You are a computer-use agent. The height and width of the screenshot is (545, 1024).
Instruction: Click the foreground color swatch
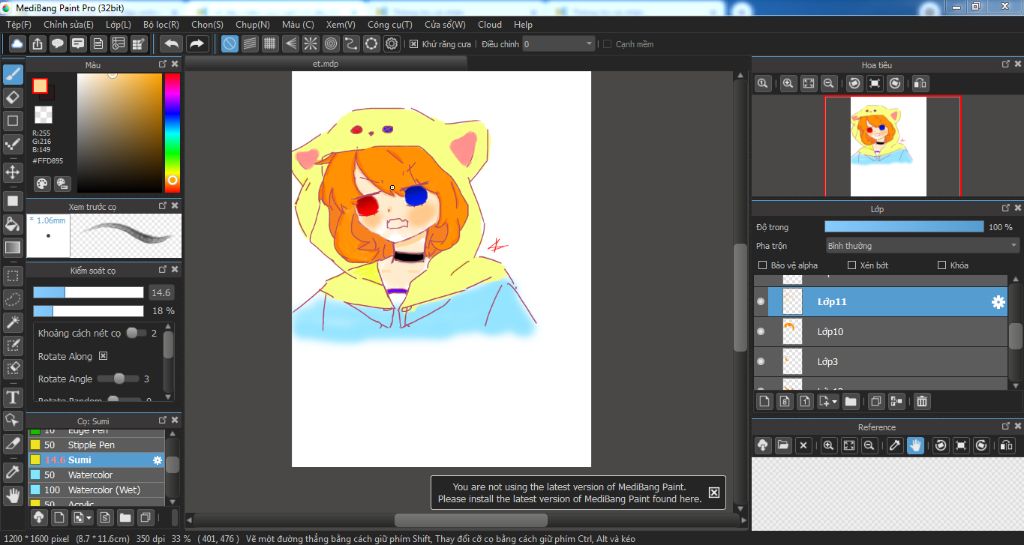tap(40, 86)
